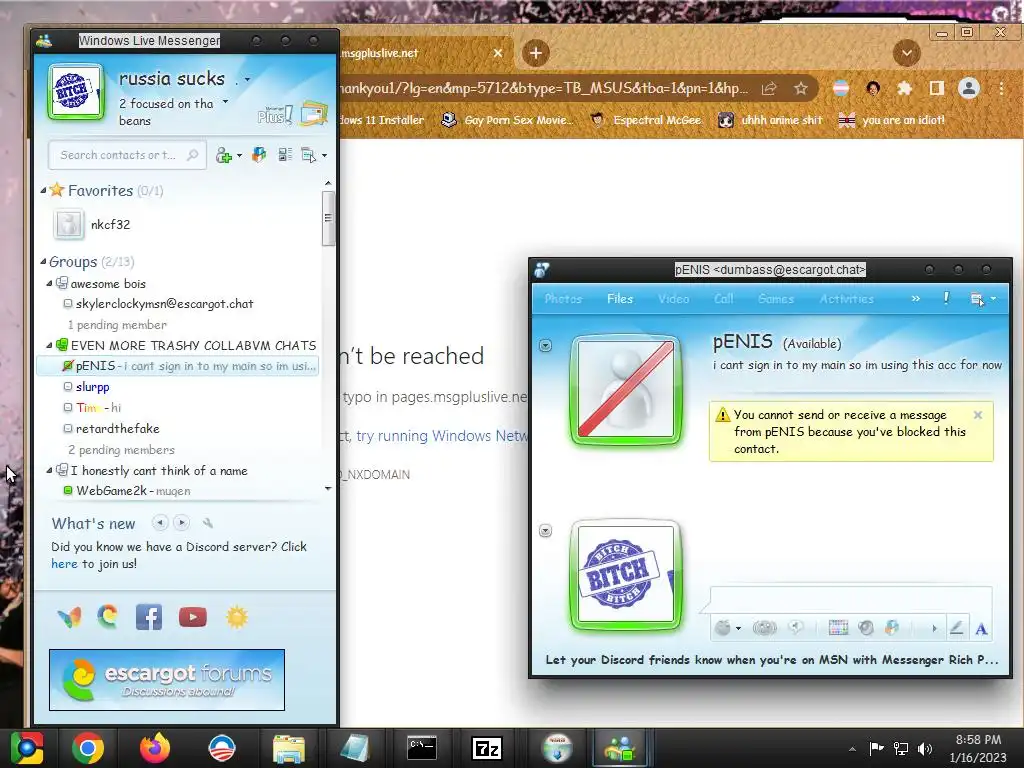Click the chat message input box
The width and height of the screenshot is (1024, 768).
click(850, 599)
